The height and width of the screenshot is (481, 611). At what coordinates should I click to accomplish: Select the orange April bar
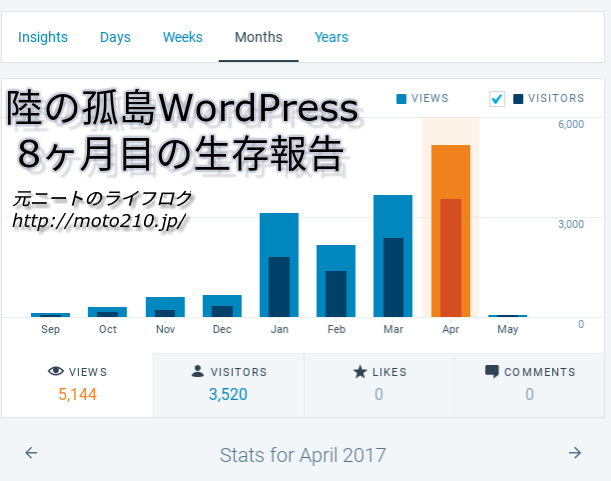tap(450, 231)
